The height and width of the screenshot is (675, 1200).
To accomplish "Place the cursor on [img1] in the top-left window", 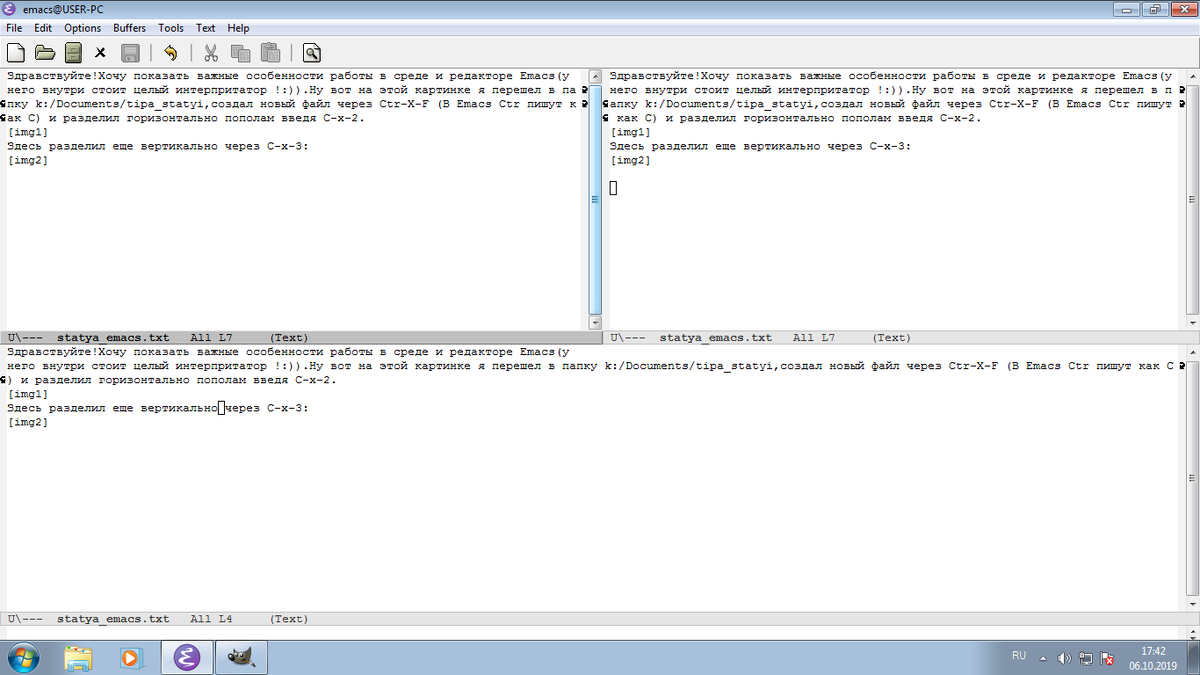I will 27,132.
